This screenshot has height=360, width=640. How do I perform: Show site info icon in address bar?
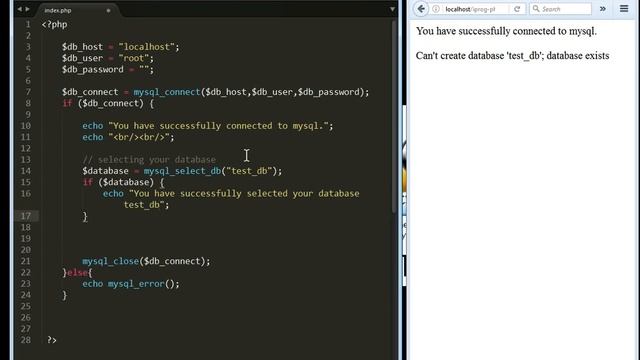[436, 9]
